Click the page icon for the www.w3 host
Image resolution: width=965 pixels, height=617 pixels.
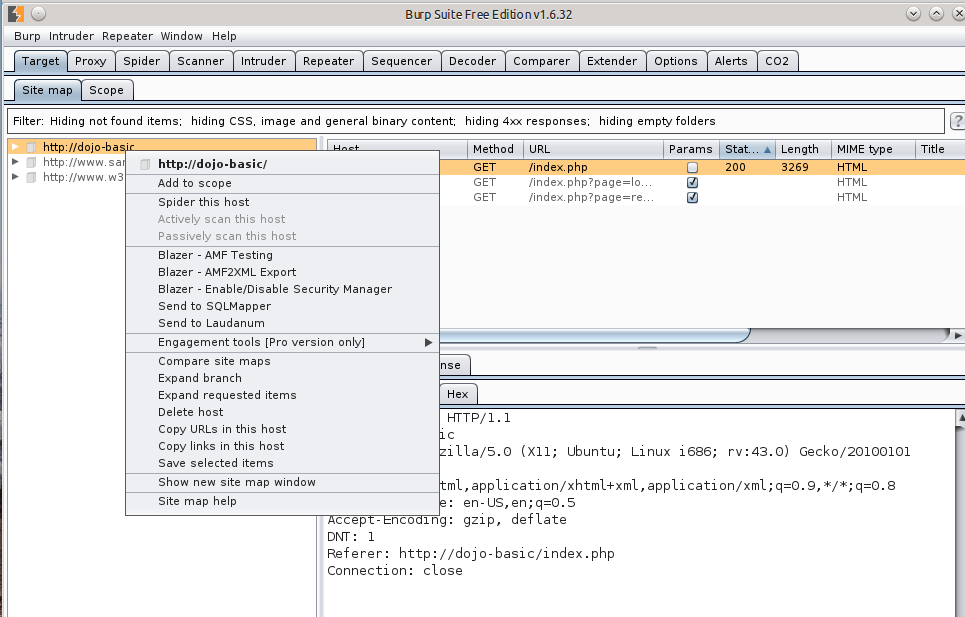pyautogui.click(x=31, y=177)
